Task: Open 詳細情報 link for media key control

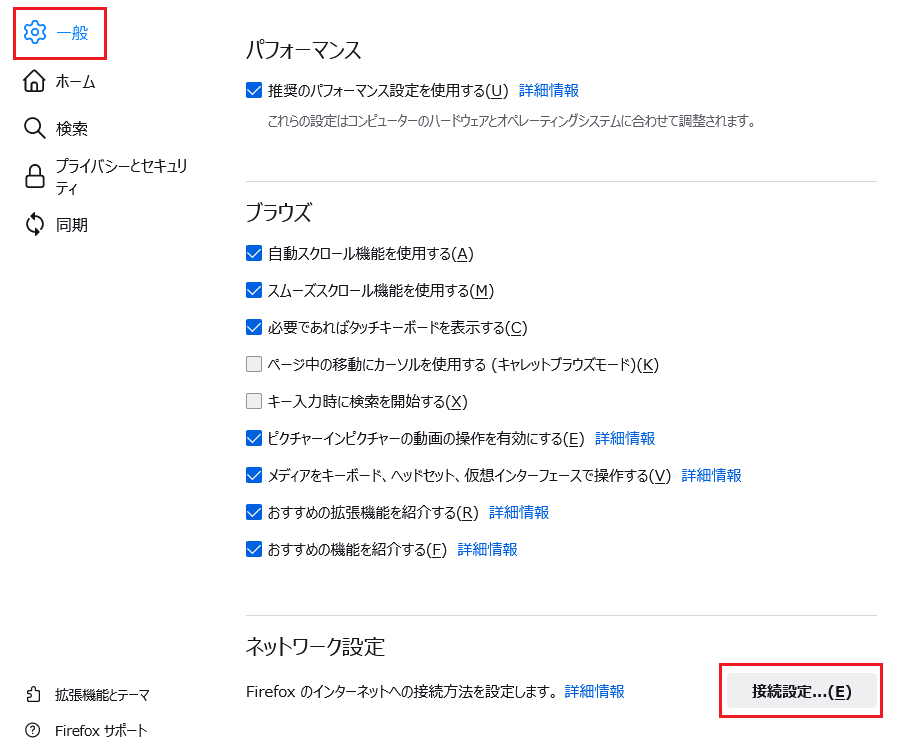Action: 711,475
